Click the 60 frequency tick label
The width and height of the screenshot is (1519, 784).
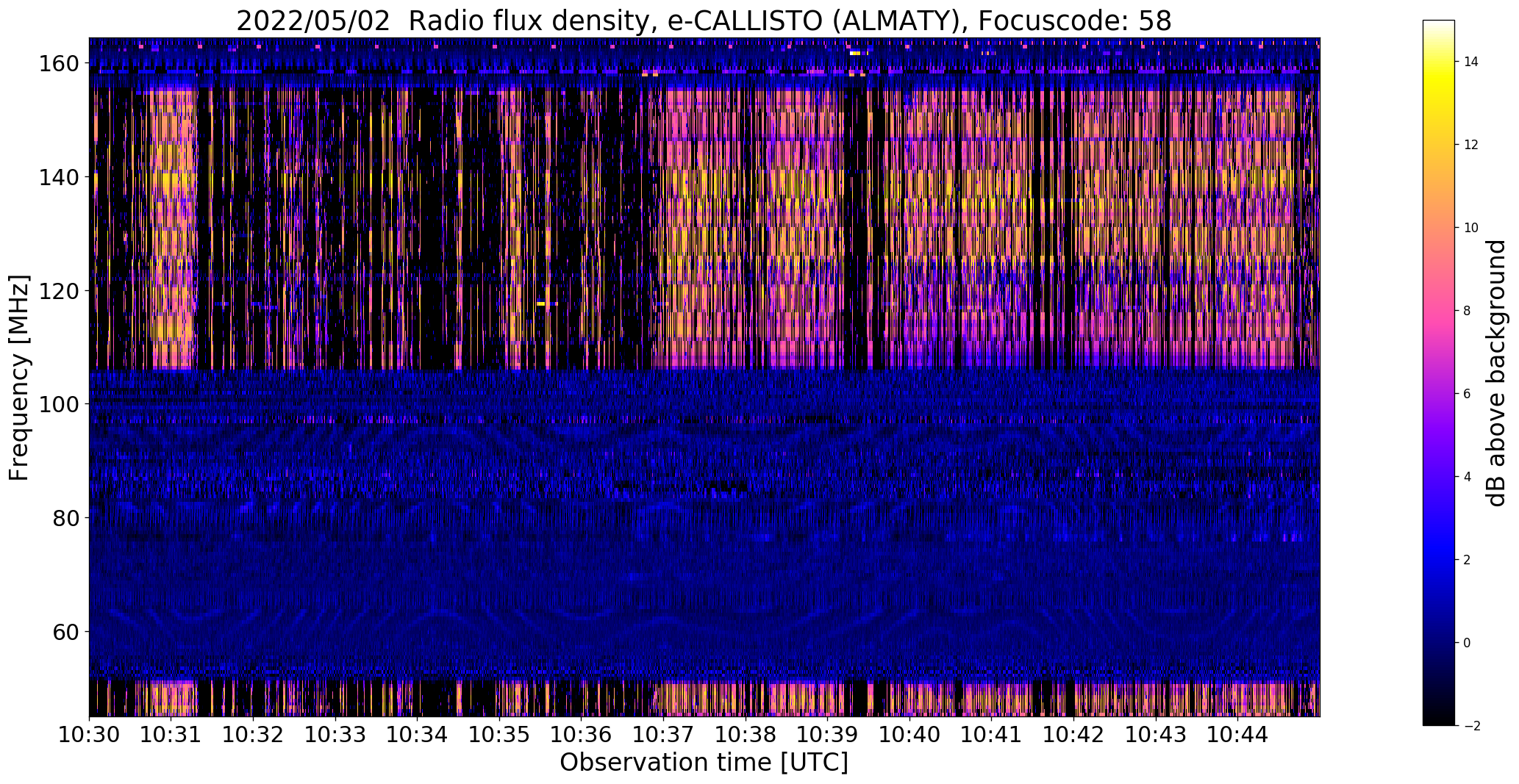[x=65, y=631]
